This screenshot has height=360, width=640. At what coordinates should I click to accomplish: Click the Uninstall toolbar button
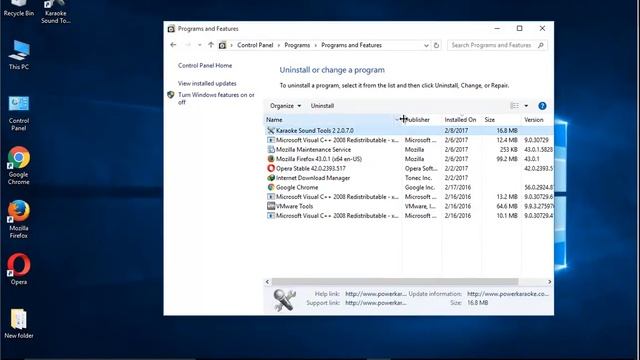click(322, 106)
